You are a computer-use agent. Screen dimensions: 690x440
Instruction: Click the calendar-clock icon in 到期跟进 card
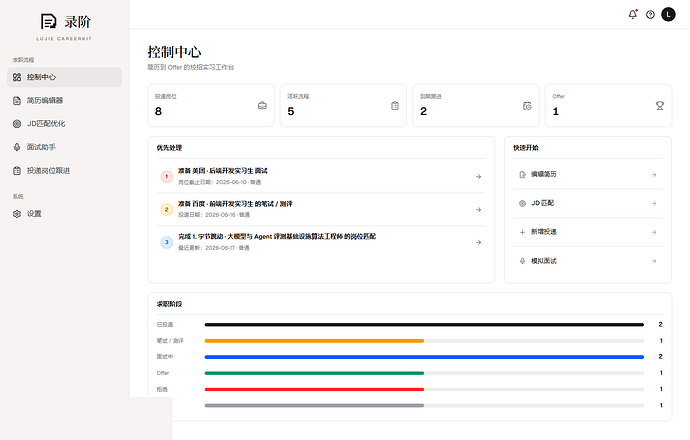pos(527,106)
